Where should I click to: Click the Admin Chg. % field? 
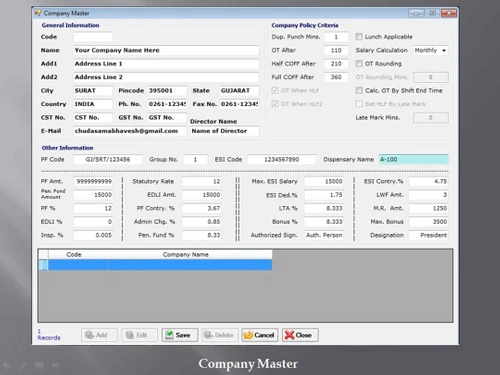coord(202,222)
